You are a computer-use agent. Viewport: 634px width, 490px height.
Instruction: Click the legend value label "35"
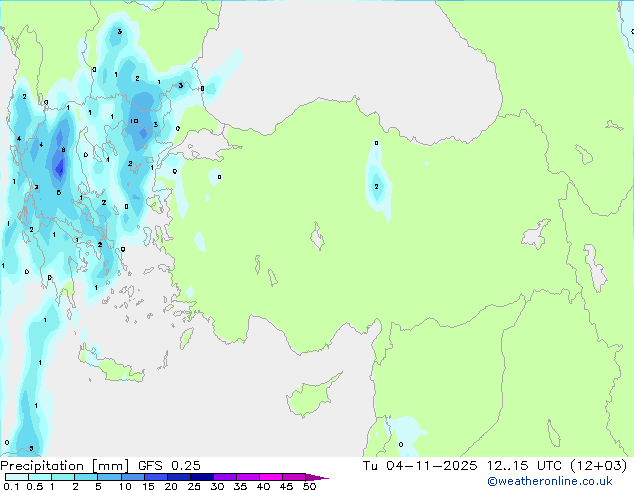click(240, 486)
